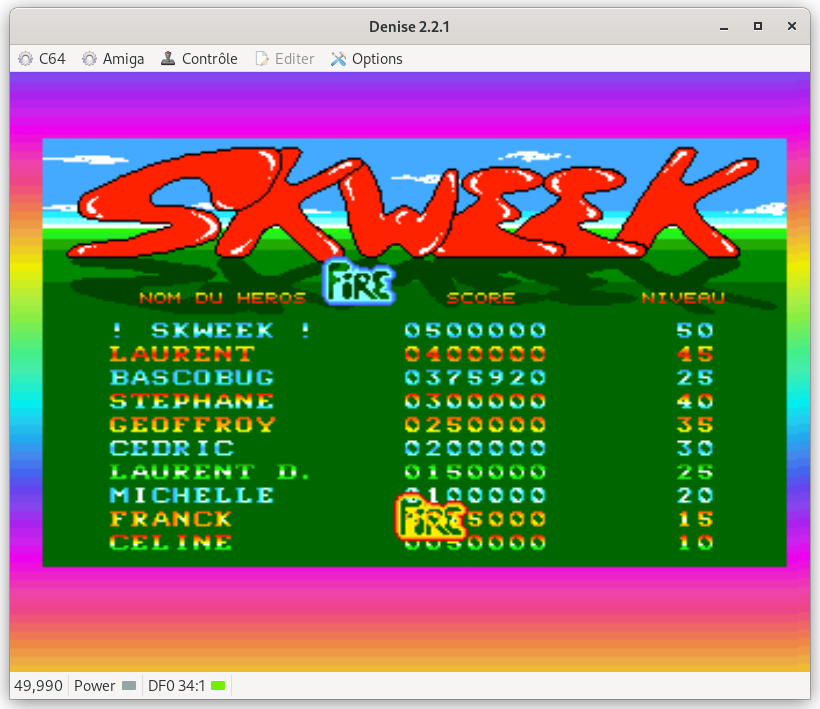The image size is (820, 709).
Task: Click the DF0 34:1 drive status
Action: (x=176, y=685)
